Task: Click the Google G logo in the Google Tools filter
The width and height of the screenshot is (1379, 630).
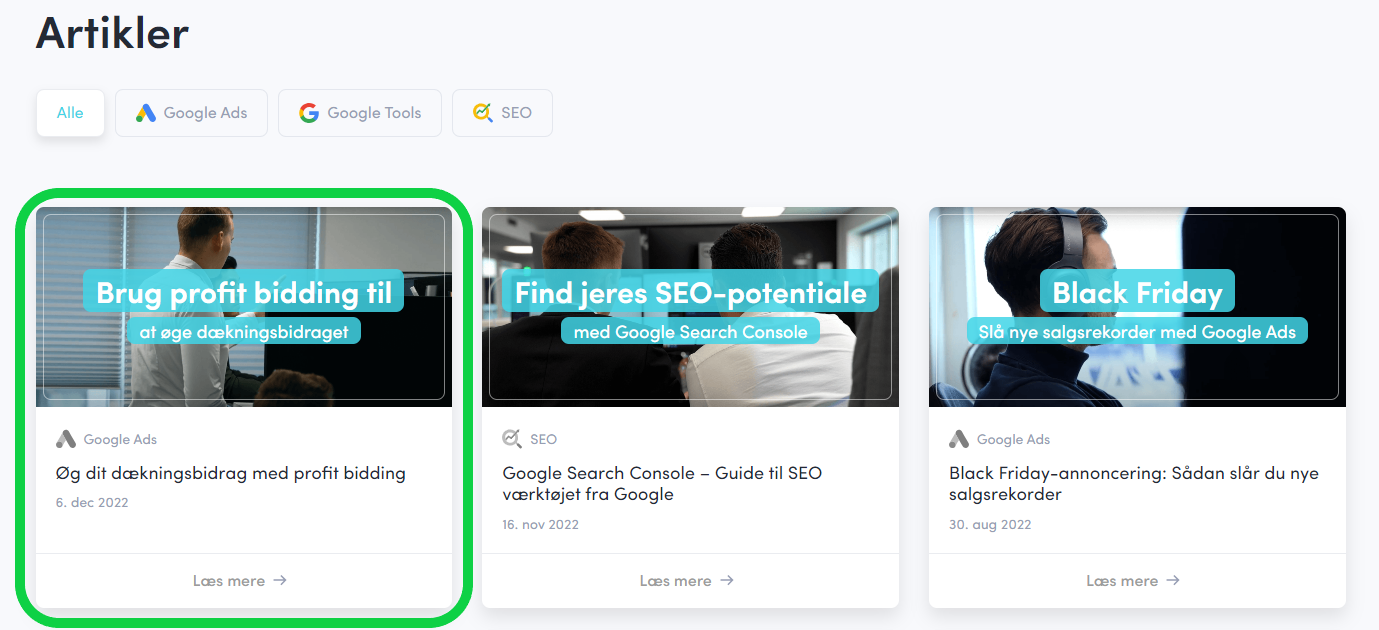Action: (309, 113)
